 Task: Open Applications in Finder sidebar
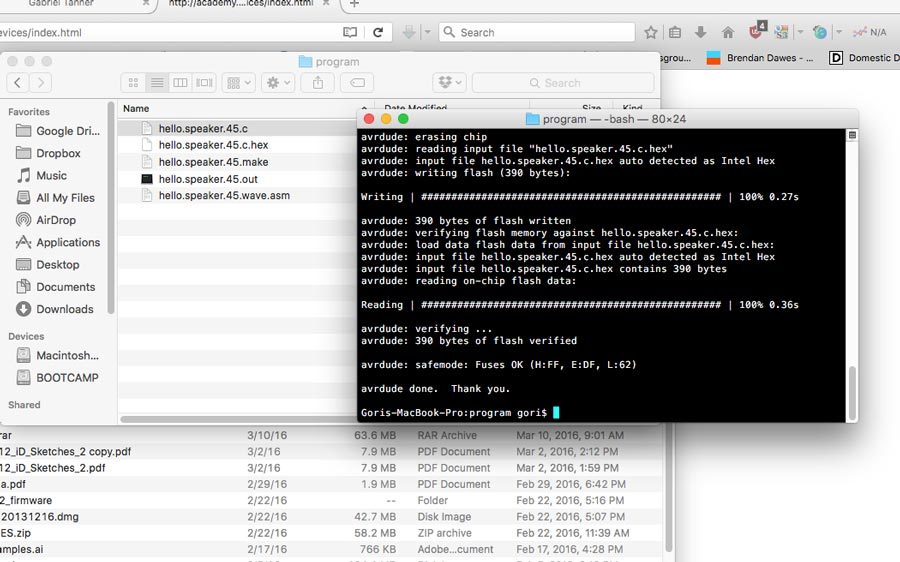pos(57,242)
